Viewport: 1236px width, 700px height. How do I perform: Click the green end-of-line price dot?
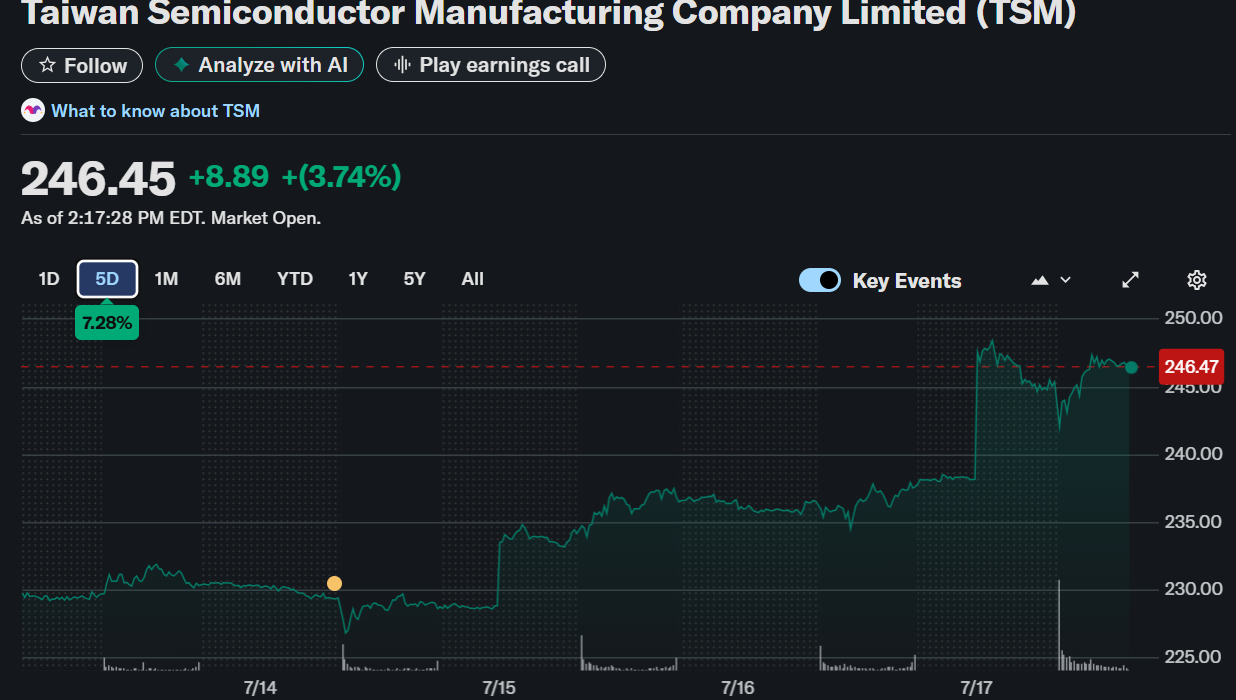coord(1131,367)
